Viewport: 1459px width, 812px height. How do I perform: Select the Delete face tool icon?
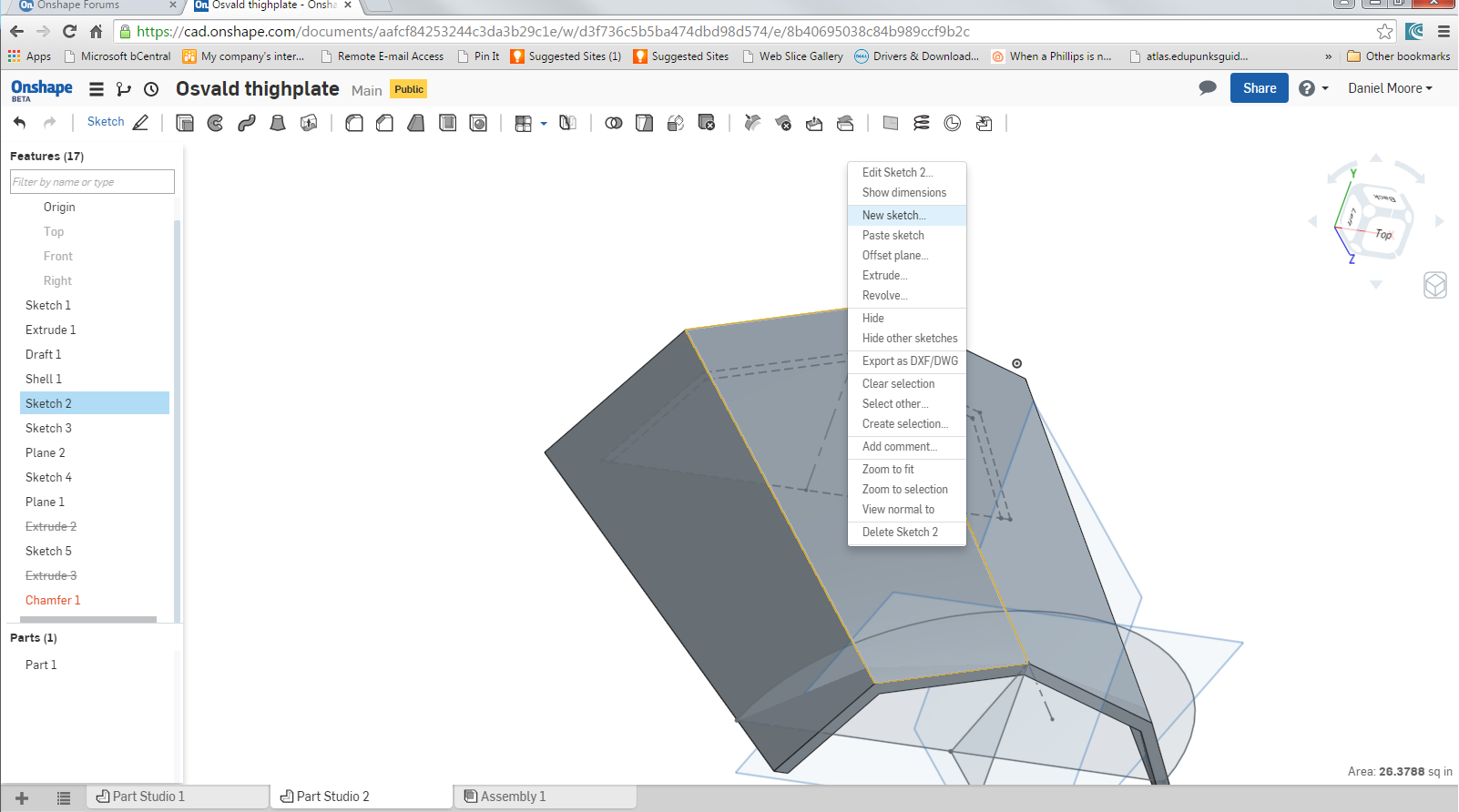coord(783,123)
